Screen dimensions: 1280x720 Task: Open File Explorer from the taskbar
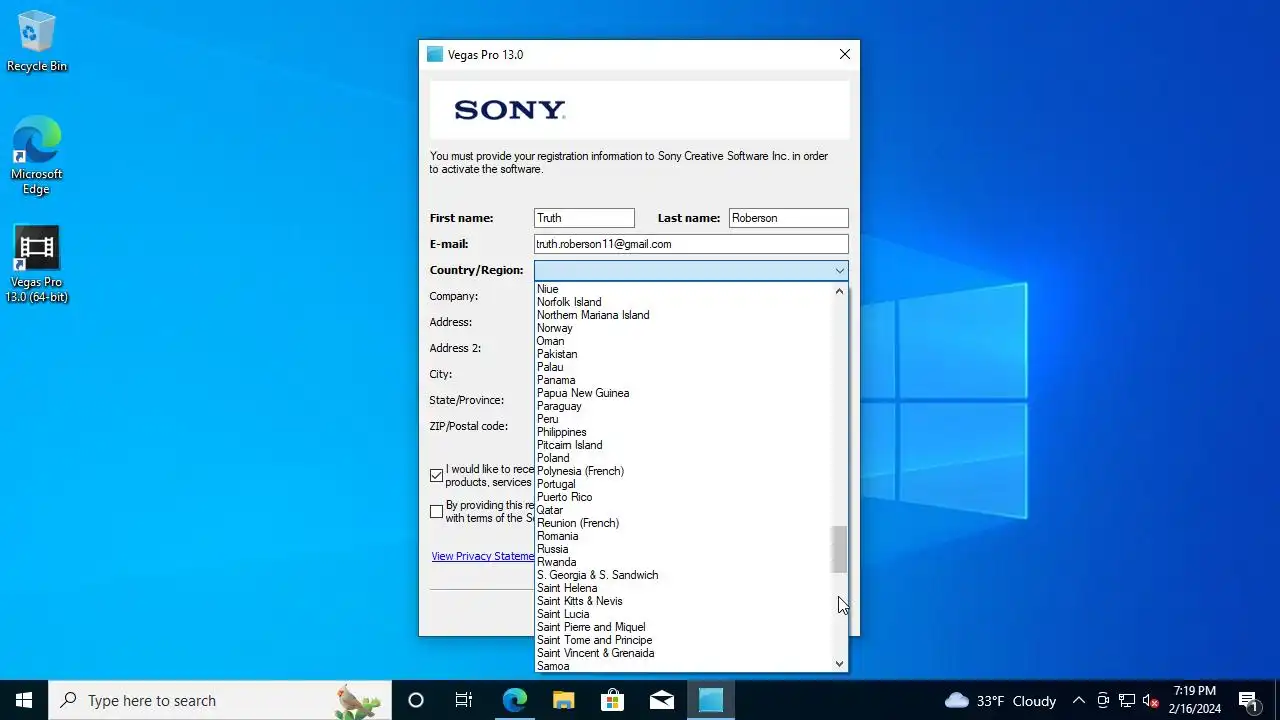click(563, 700)
